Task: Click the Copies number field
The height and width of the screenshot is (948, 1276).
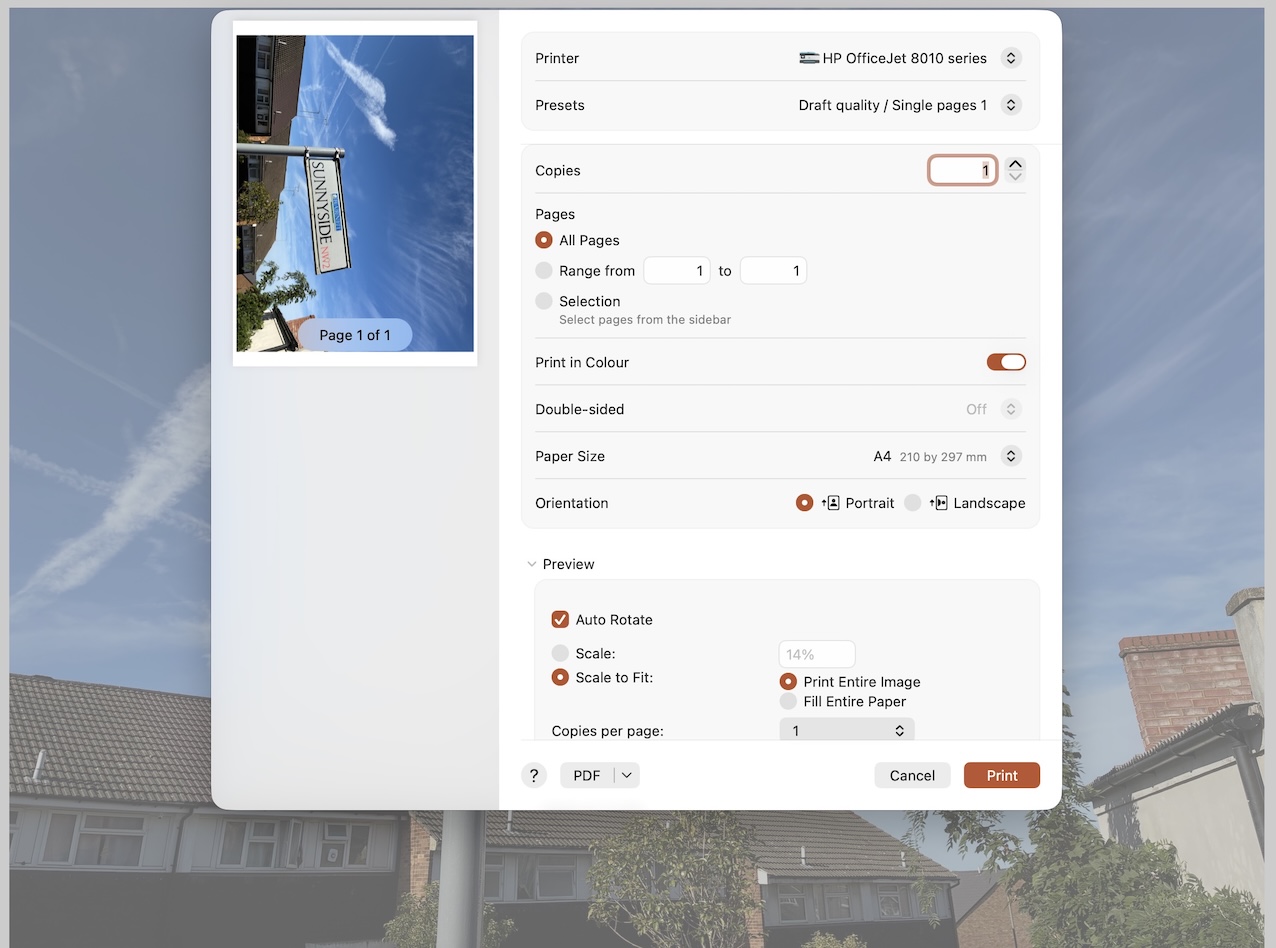Action: (x=962, y=170)
